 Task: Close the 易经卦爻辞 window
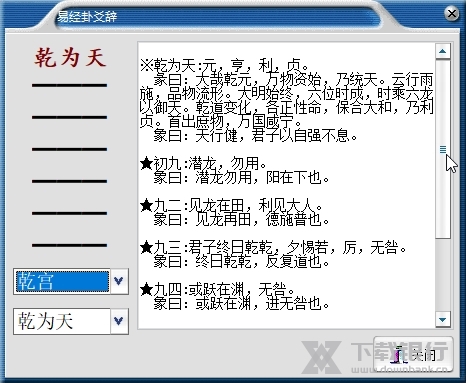[x=452, y=14]
